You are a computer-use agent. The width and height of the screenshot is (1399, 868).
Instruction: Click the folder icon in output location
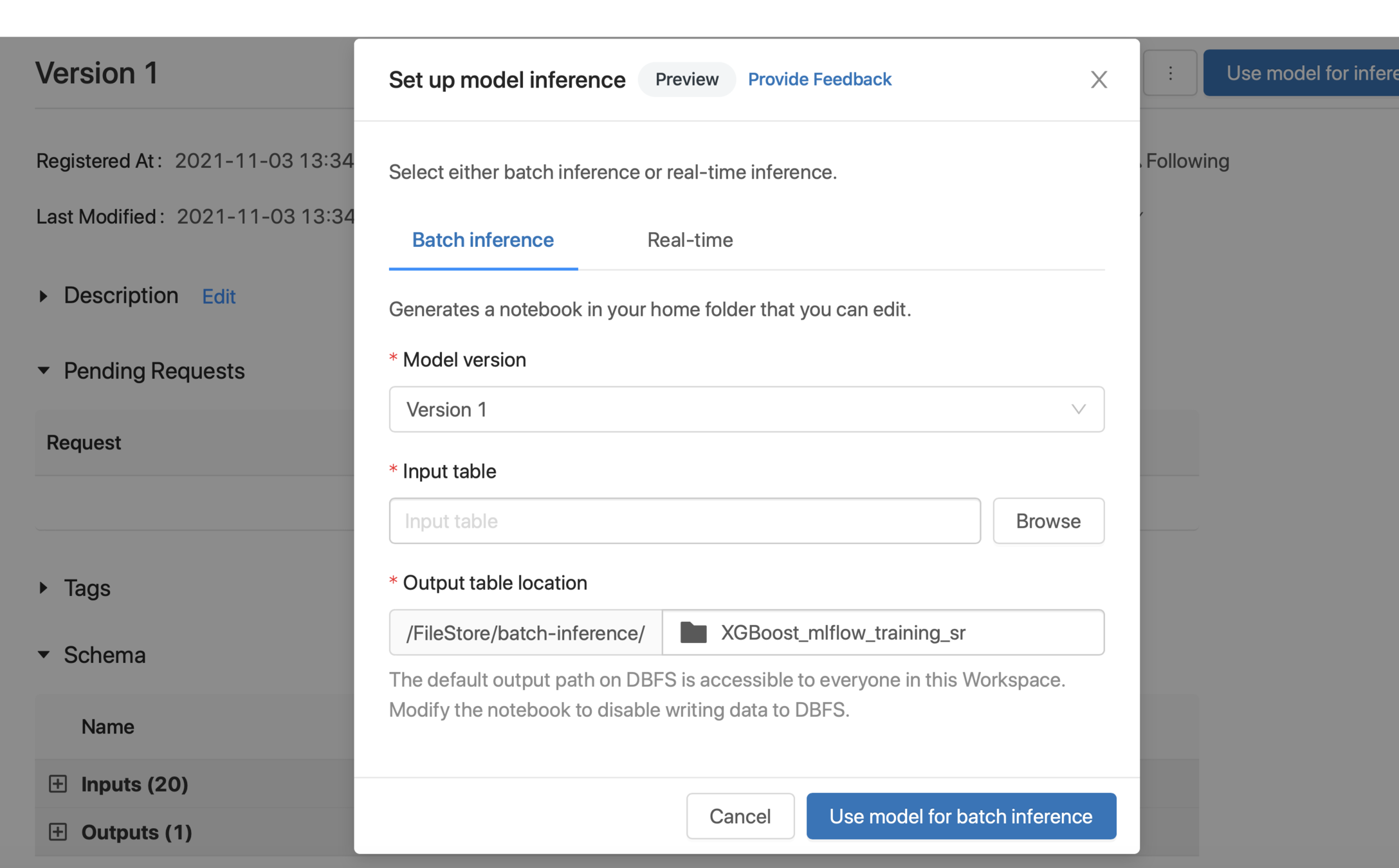(693, 633)
